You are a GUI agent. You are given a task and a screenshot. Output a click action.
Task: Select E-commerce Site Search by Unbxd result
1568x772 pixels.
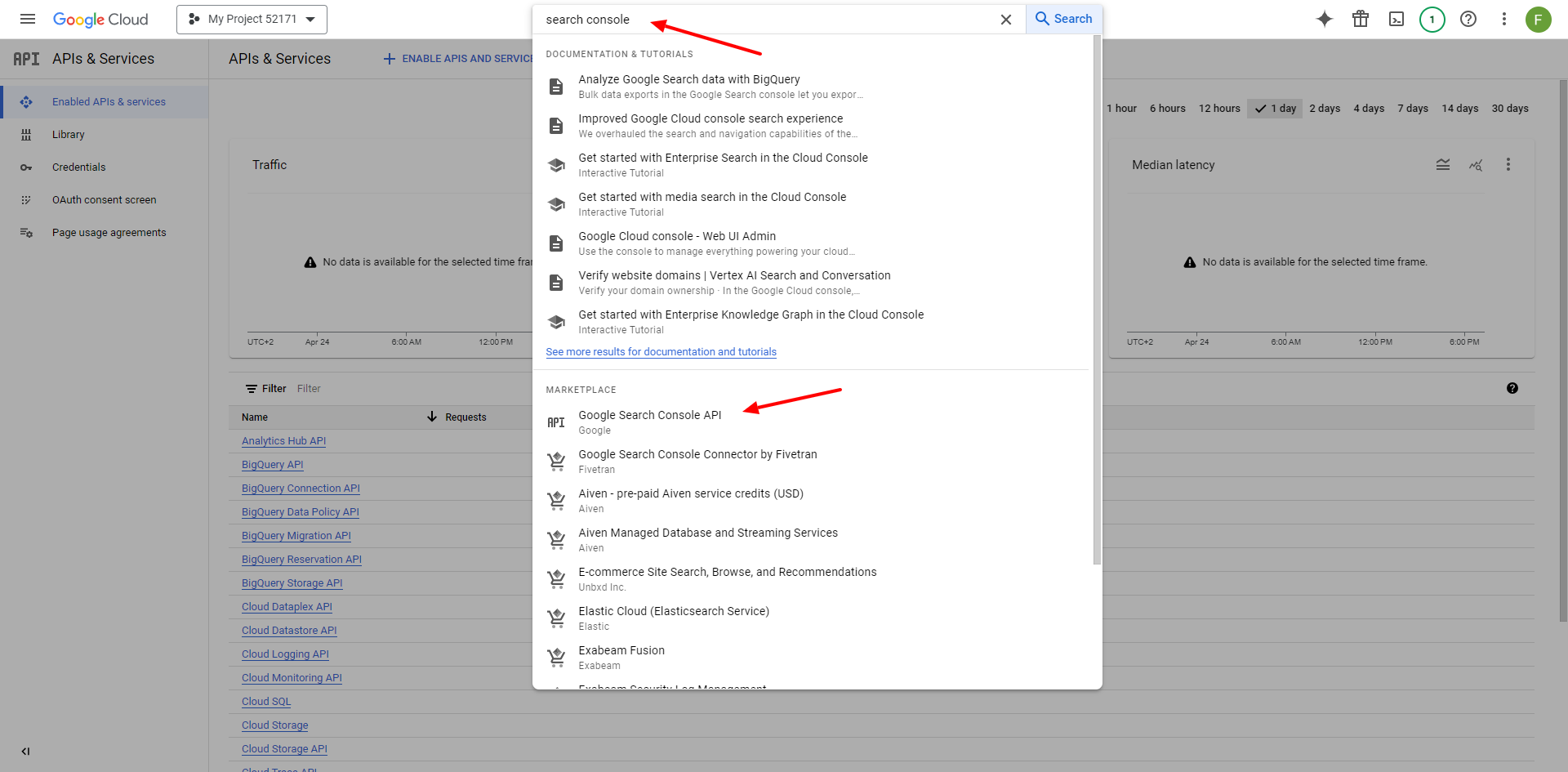coord(813,578)
